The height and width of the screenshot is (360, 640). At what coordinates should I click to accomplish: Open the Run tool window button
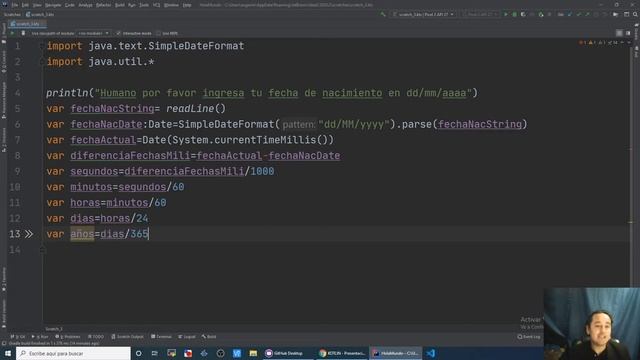coord(40,337)
